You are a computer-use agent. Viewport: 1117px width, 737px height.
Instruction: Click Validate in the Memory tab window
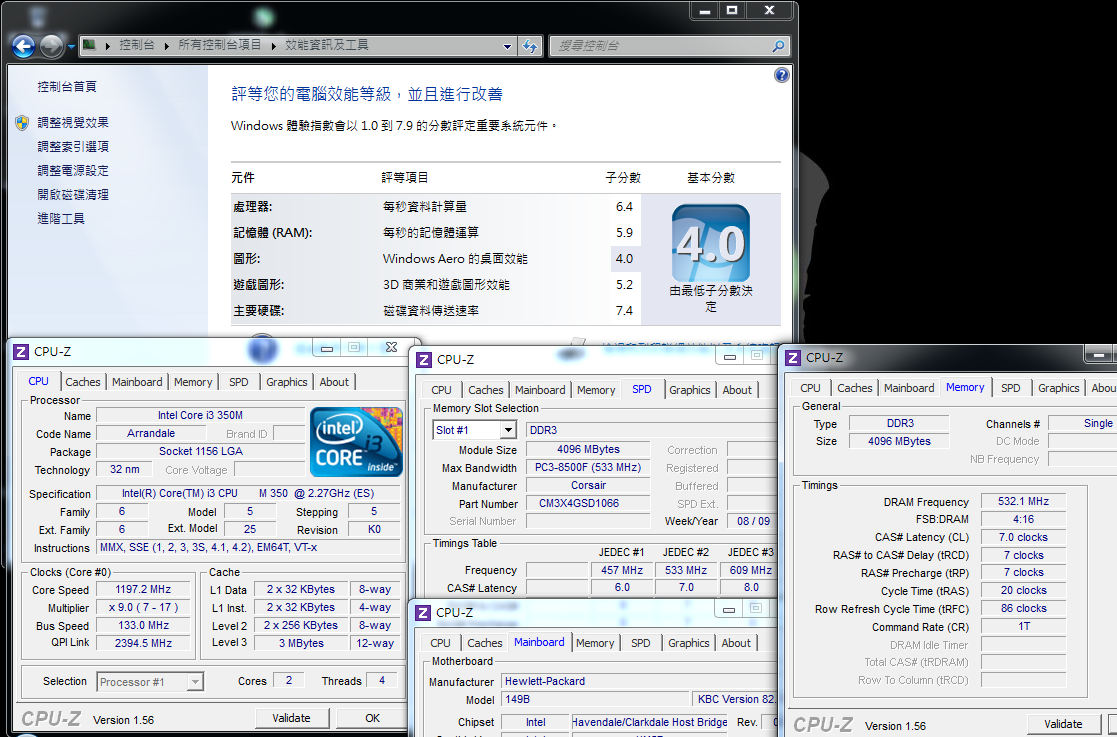point(1063,723)
